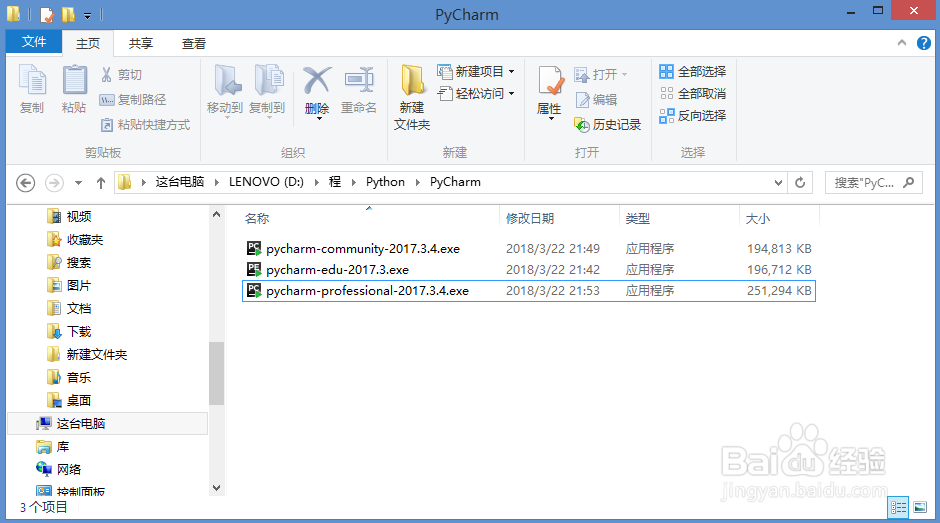Open Music (音乐) in navigation pane
The height and width of the screenshot is (523, 940).
point(70,377)
